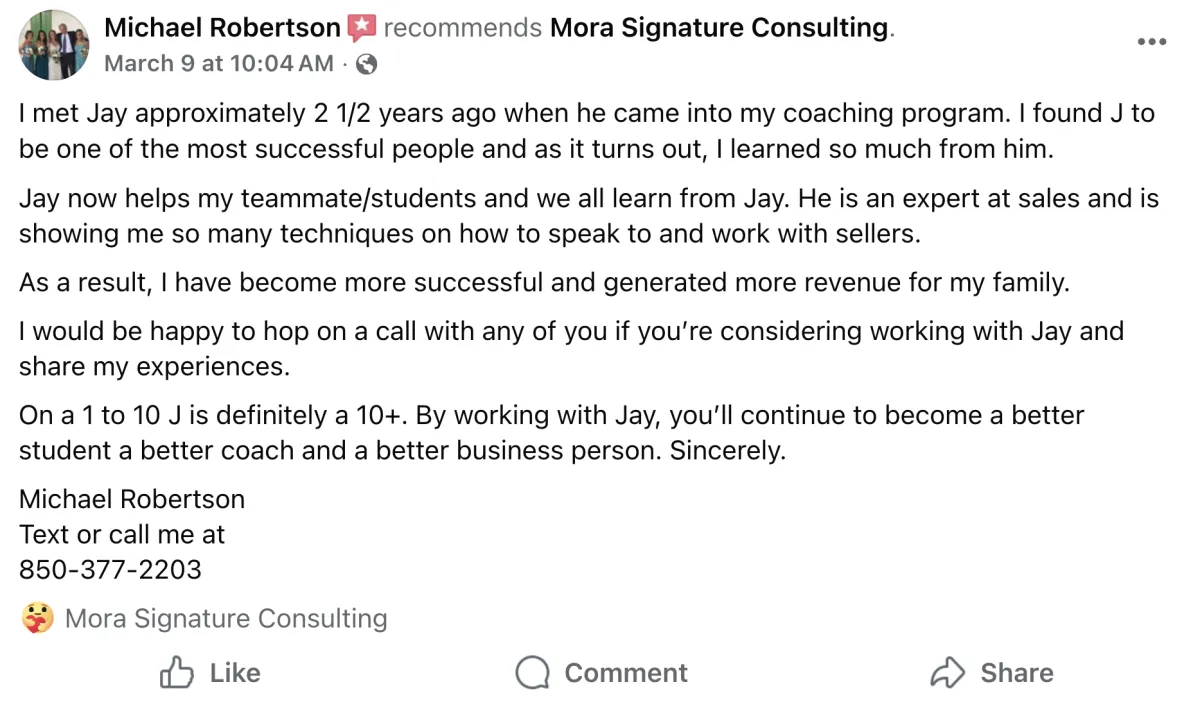Open Mora Signature Consulting page in header

[x=719, y=28]
